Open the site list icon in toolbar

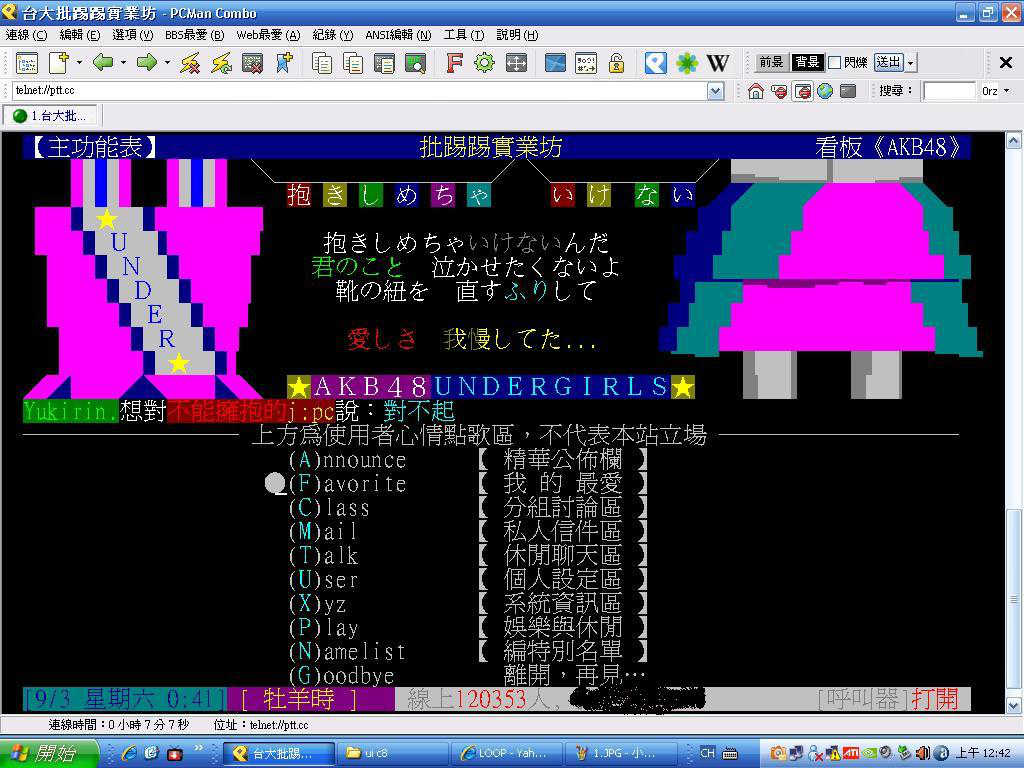click(x=27, y=63)
